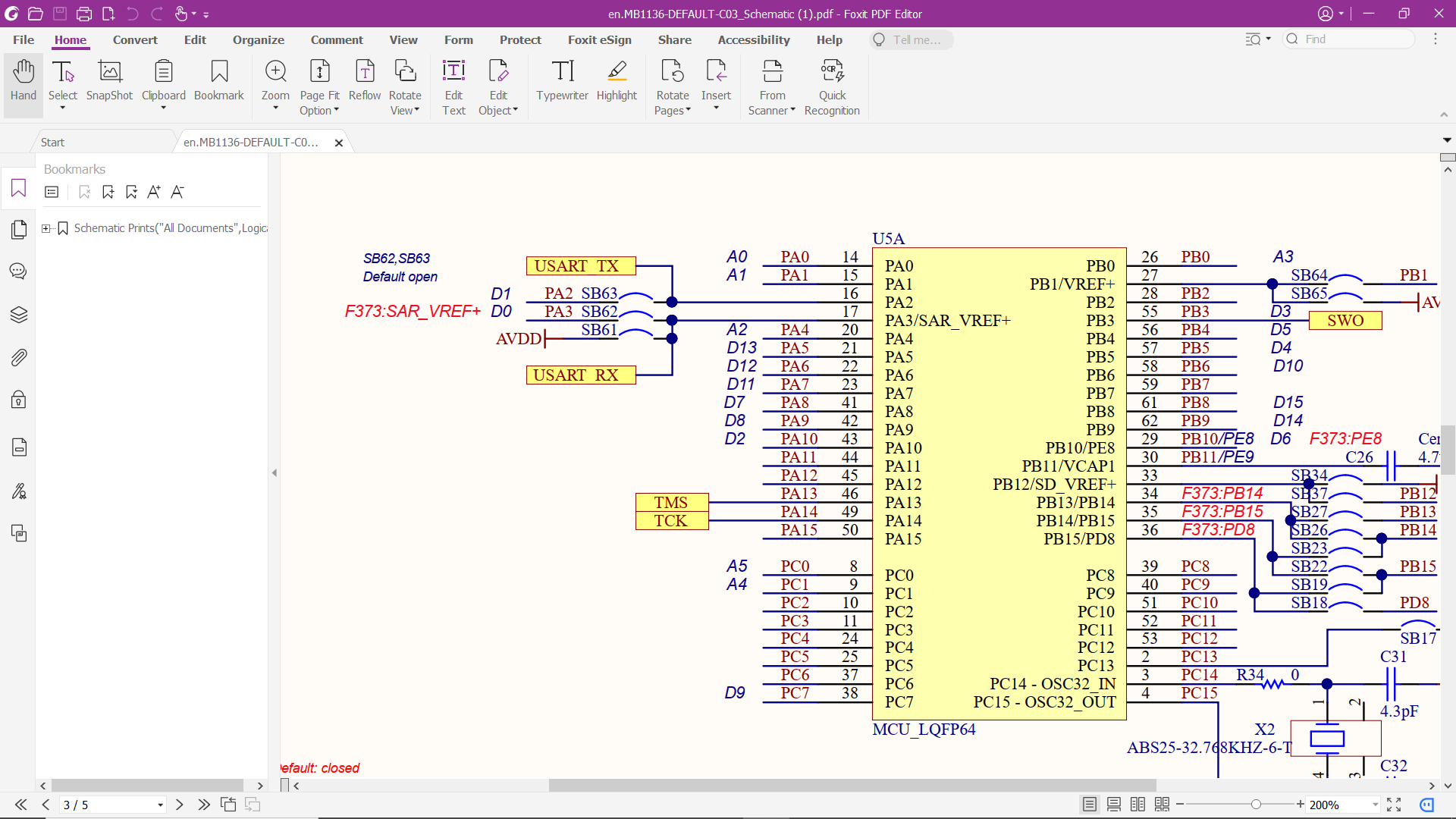This screenshot has height=819, width=1456.
Task: Switch to the Start tab
Action: tap(52, 142)
